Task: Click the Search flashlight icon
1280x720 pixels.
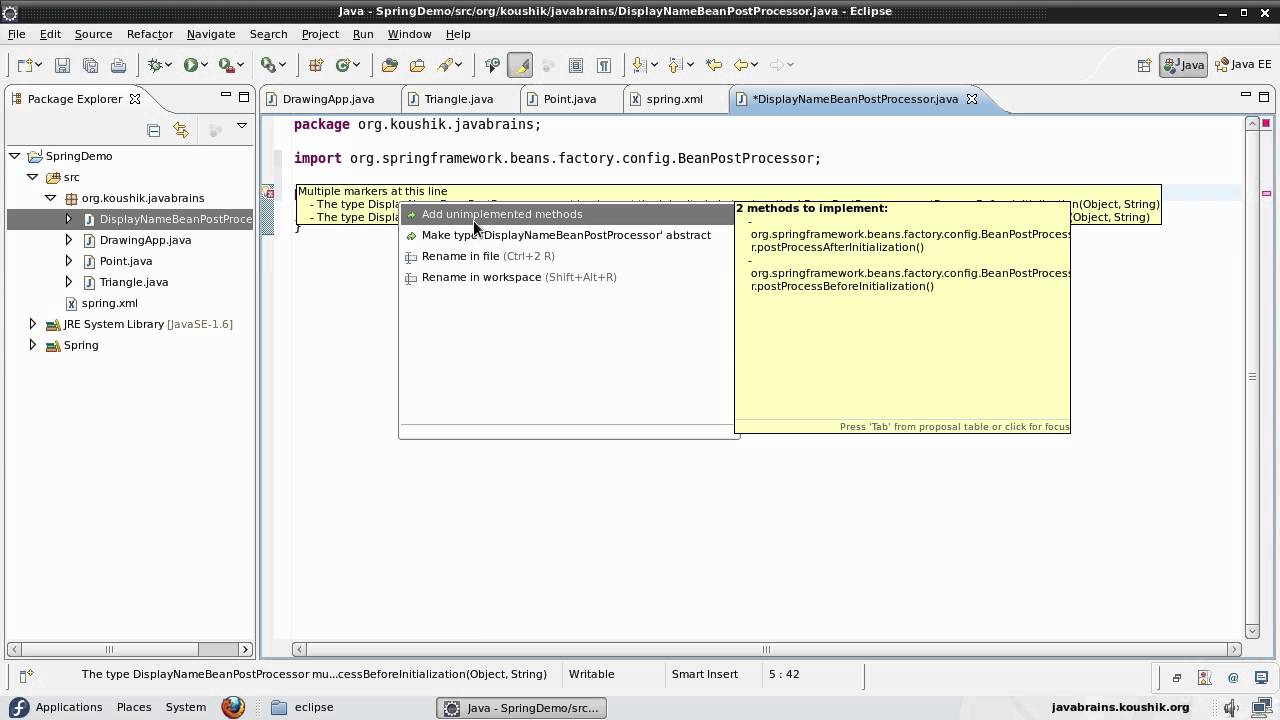Action: [x=447, y=65]
